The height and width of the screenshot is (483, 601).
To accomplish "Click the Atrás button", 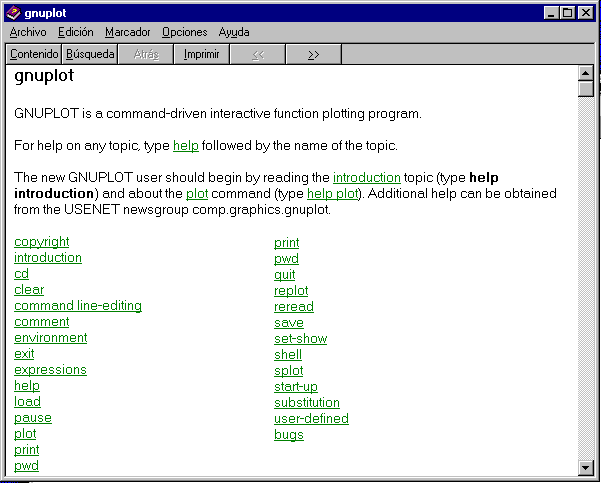I will click(x=146, y=54).
